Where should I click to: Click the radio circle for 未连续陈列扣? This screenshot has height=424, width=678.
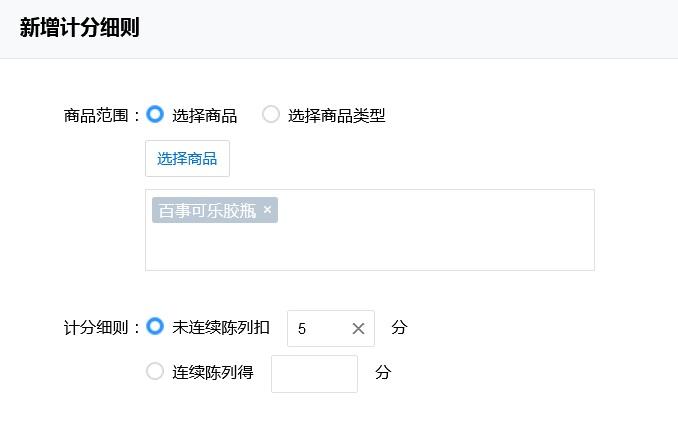pyautogui.click(x=155, y=326)
